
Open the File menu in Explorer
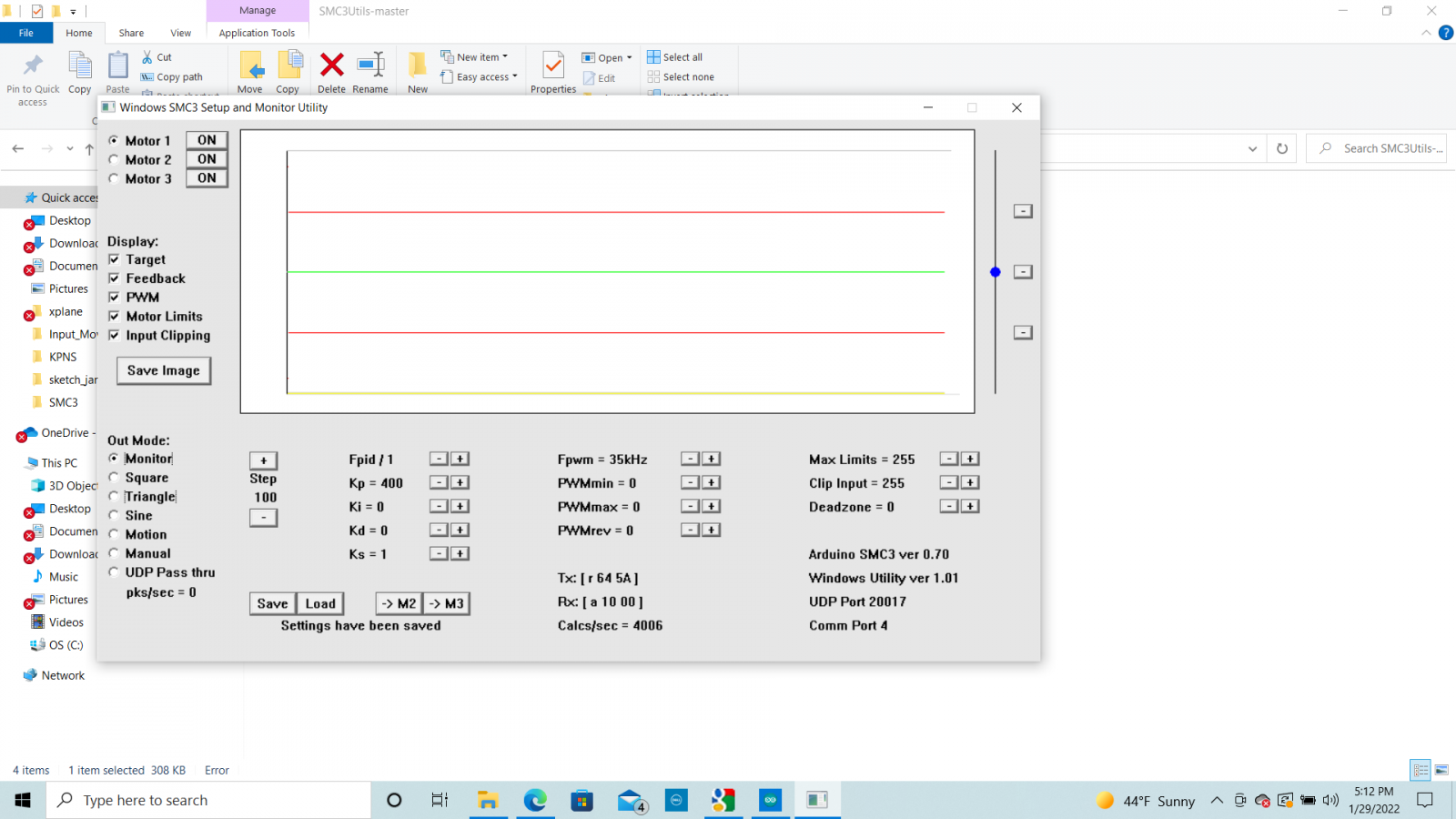coord(26,33)
